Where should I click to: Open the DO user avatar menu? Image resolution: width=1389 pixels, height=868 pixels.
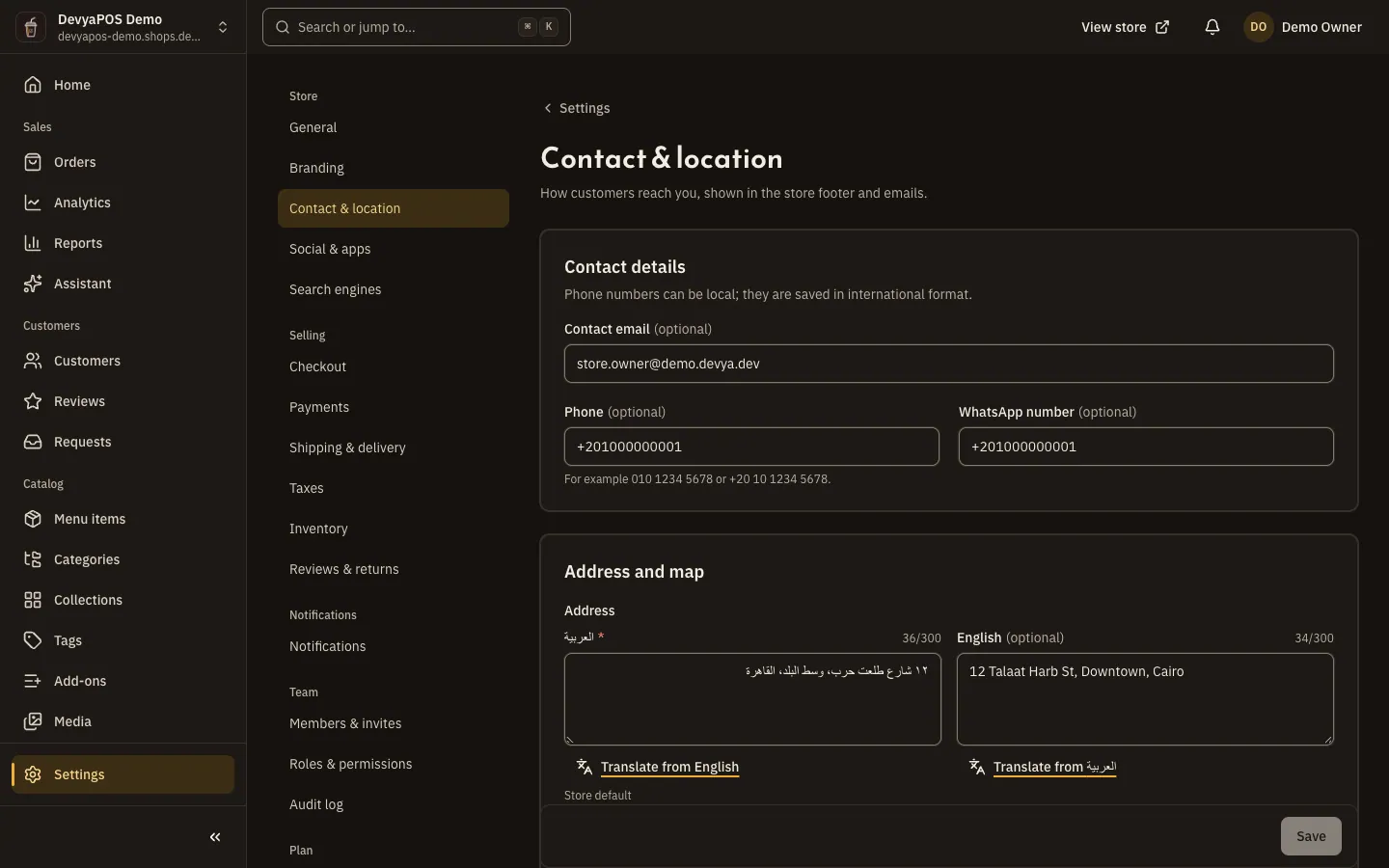(1258, 27)
